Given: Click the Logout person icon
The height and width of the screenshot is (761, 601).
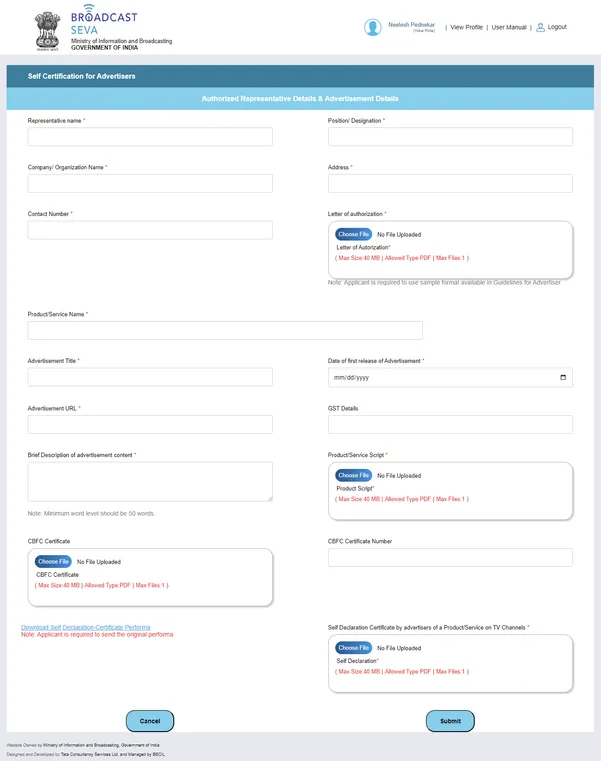Looking at the screenshot, I should tap(540, 27).
